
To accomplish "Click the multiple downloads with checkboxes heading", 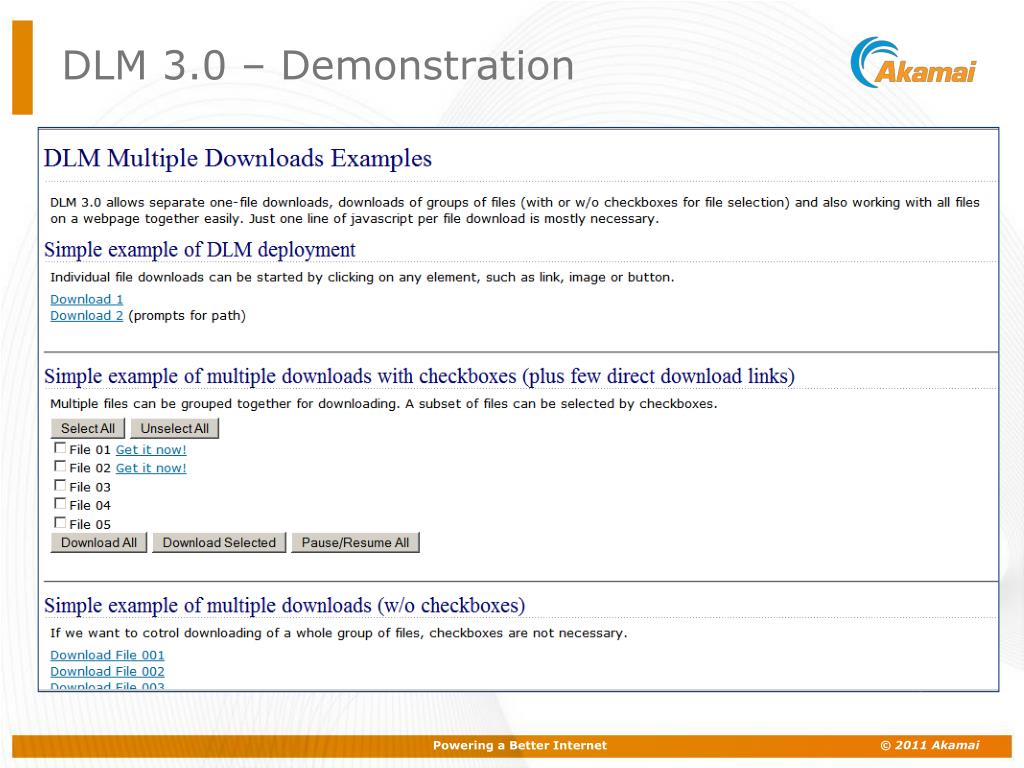I will [x=419, y=376].
